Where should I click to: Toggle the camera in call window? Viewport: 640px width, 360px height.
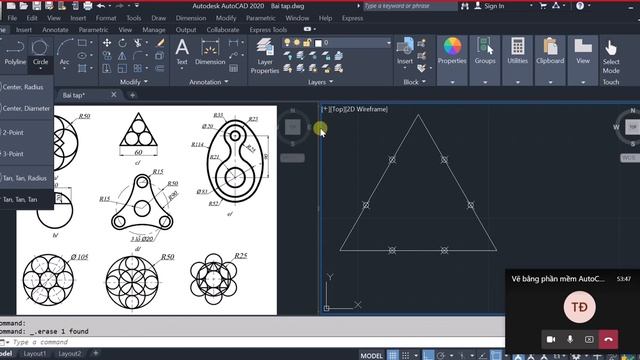551,339
